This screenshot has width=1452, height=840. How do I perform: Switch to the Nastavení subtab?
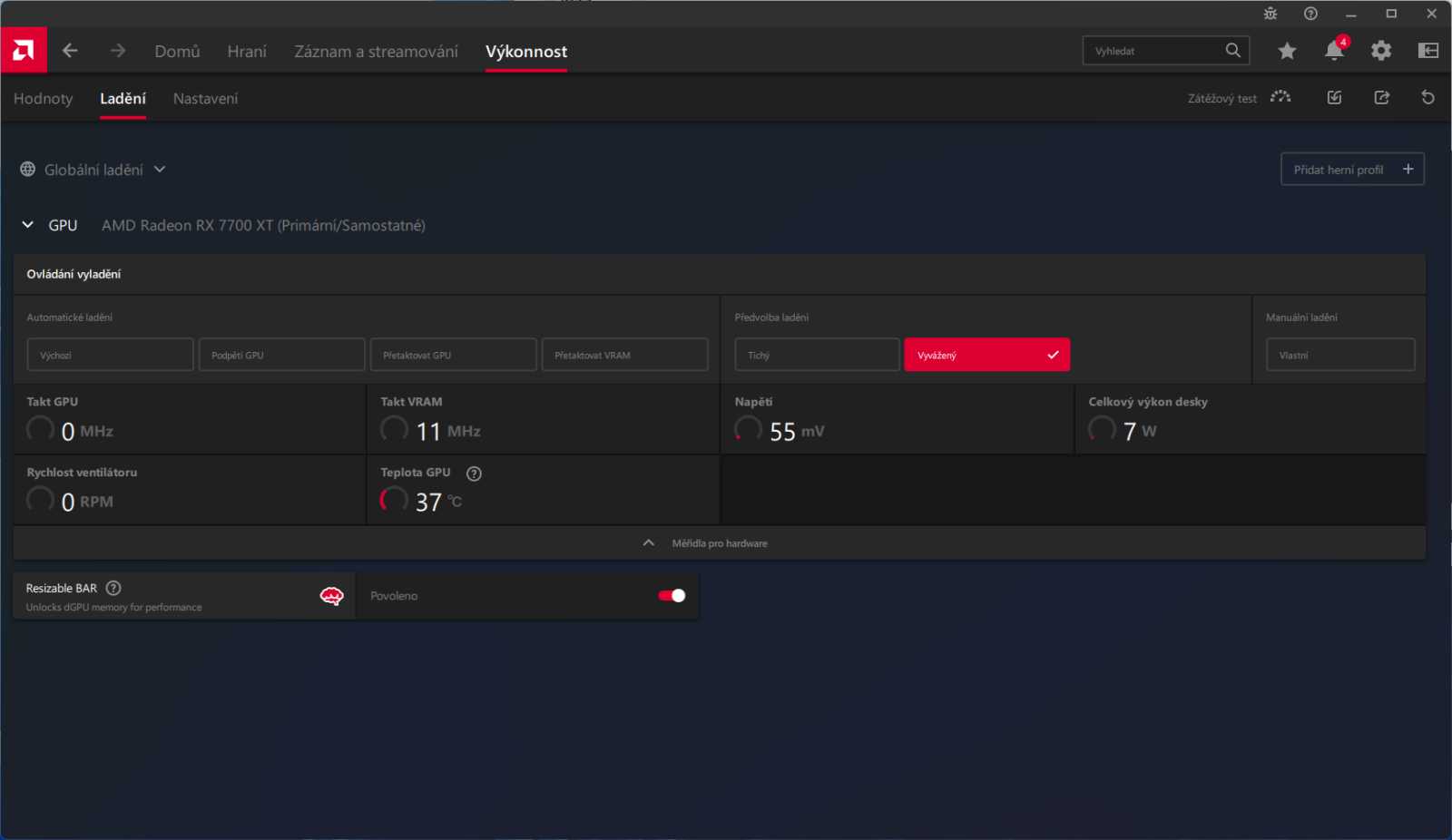(x=205, y=98)
